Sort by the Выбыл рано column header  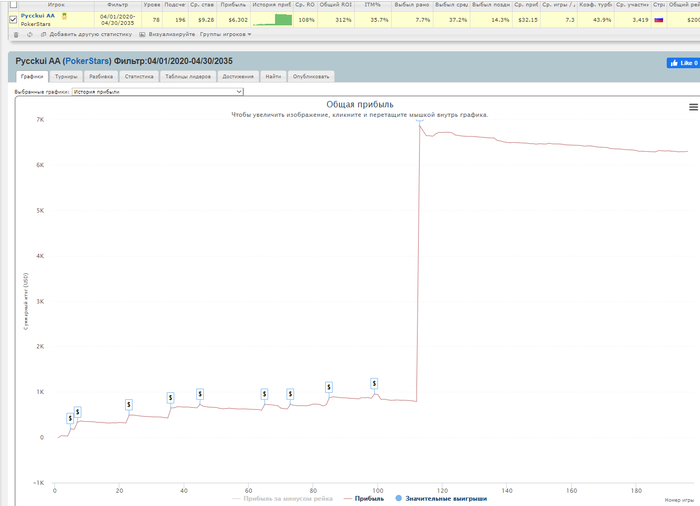point(412,4)
